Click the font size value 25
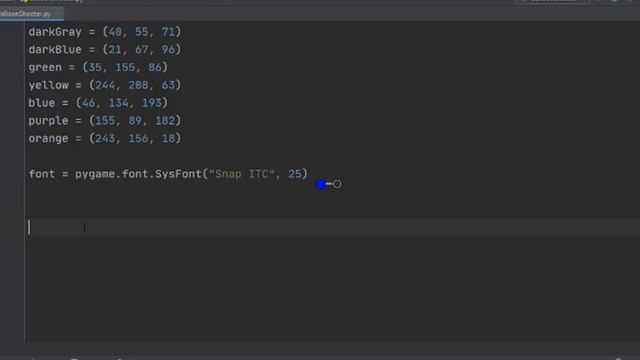 coord(295,174)
